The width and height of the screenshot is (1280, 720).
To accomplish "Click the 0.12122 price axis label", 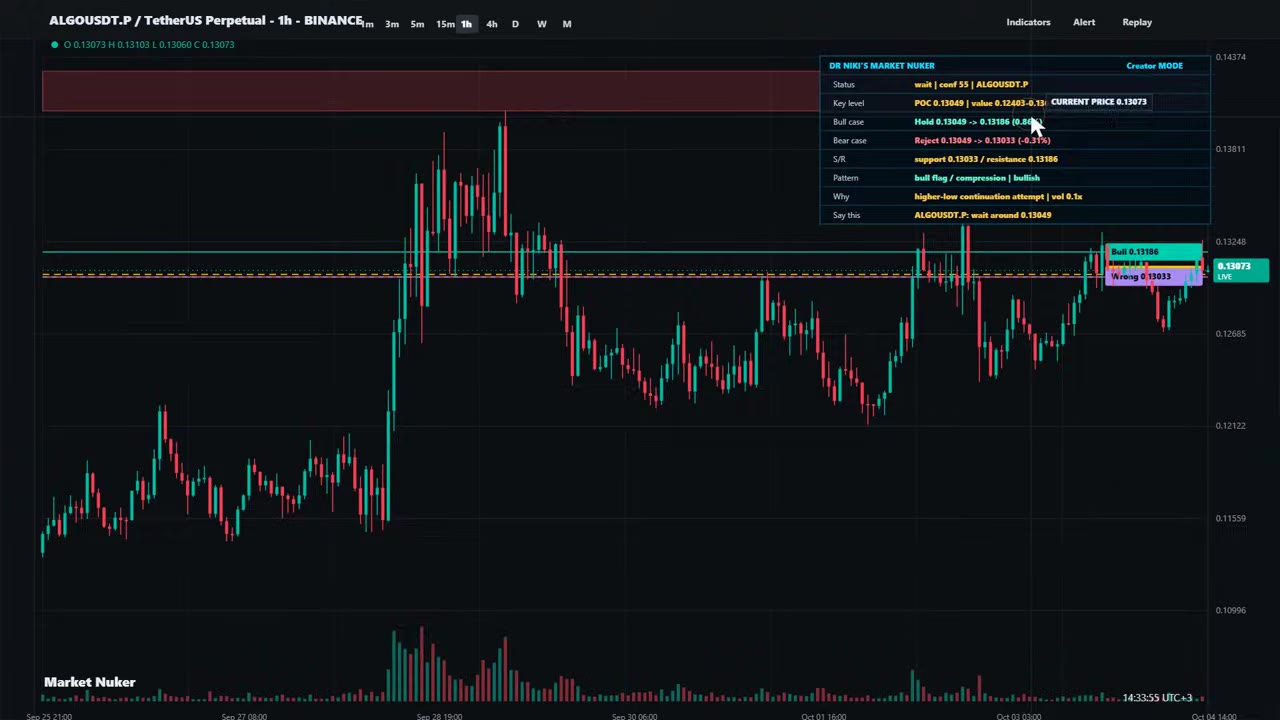I will [x=1230, y=426].
